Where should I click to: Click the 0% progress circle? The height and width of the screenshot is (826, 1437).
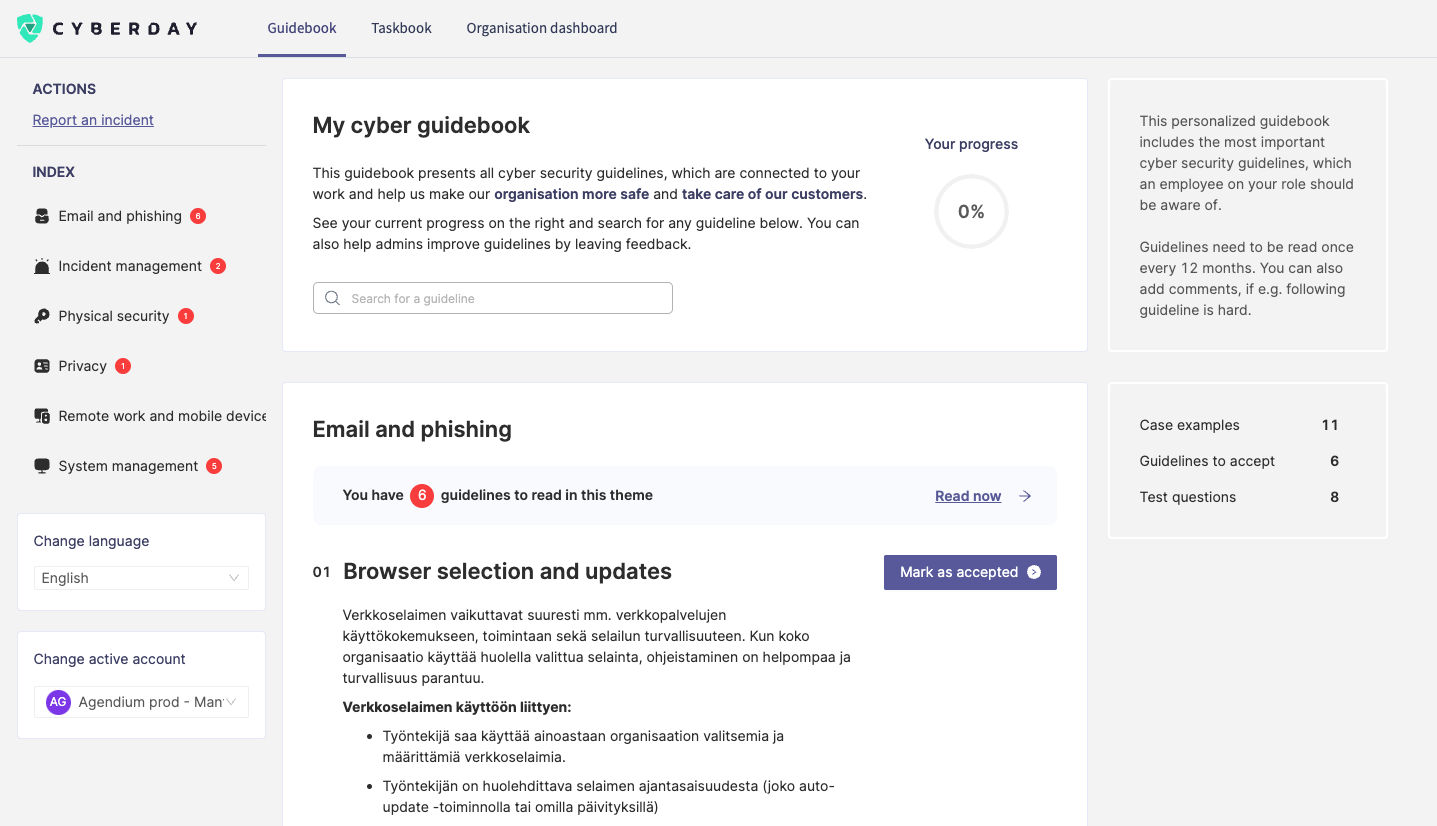971,212
